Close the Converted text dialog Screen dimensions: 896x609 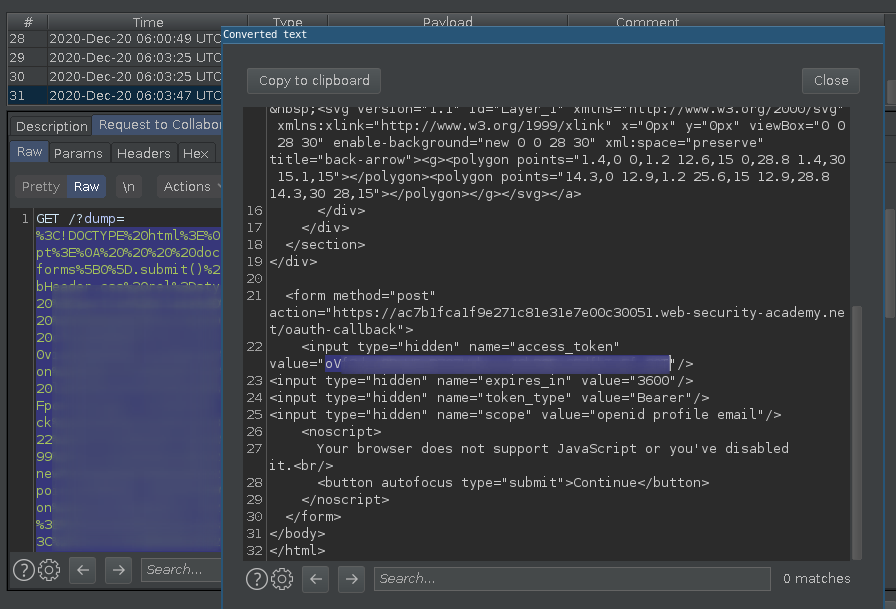click(831, 81)
